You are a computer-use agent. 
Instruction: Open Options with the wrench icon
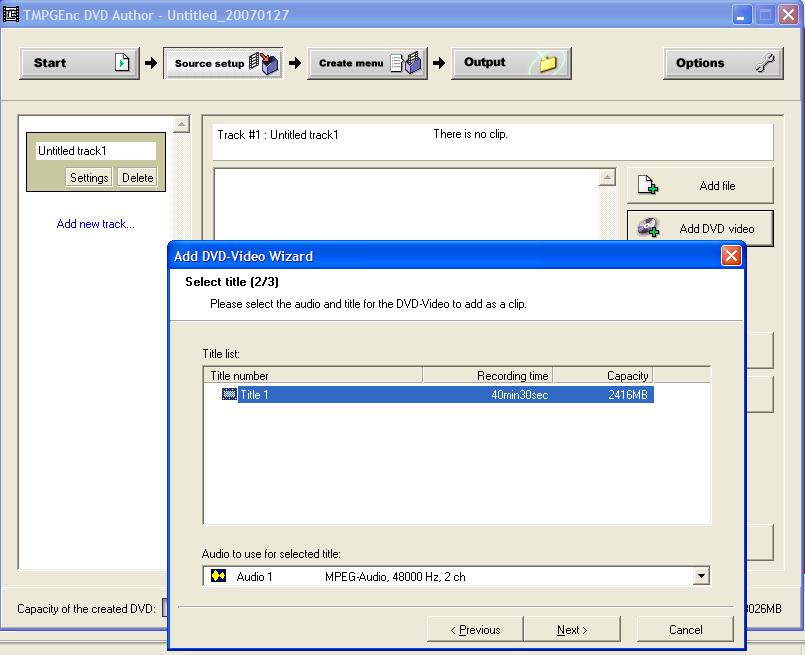pos(723,63)
